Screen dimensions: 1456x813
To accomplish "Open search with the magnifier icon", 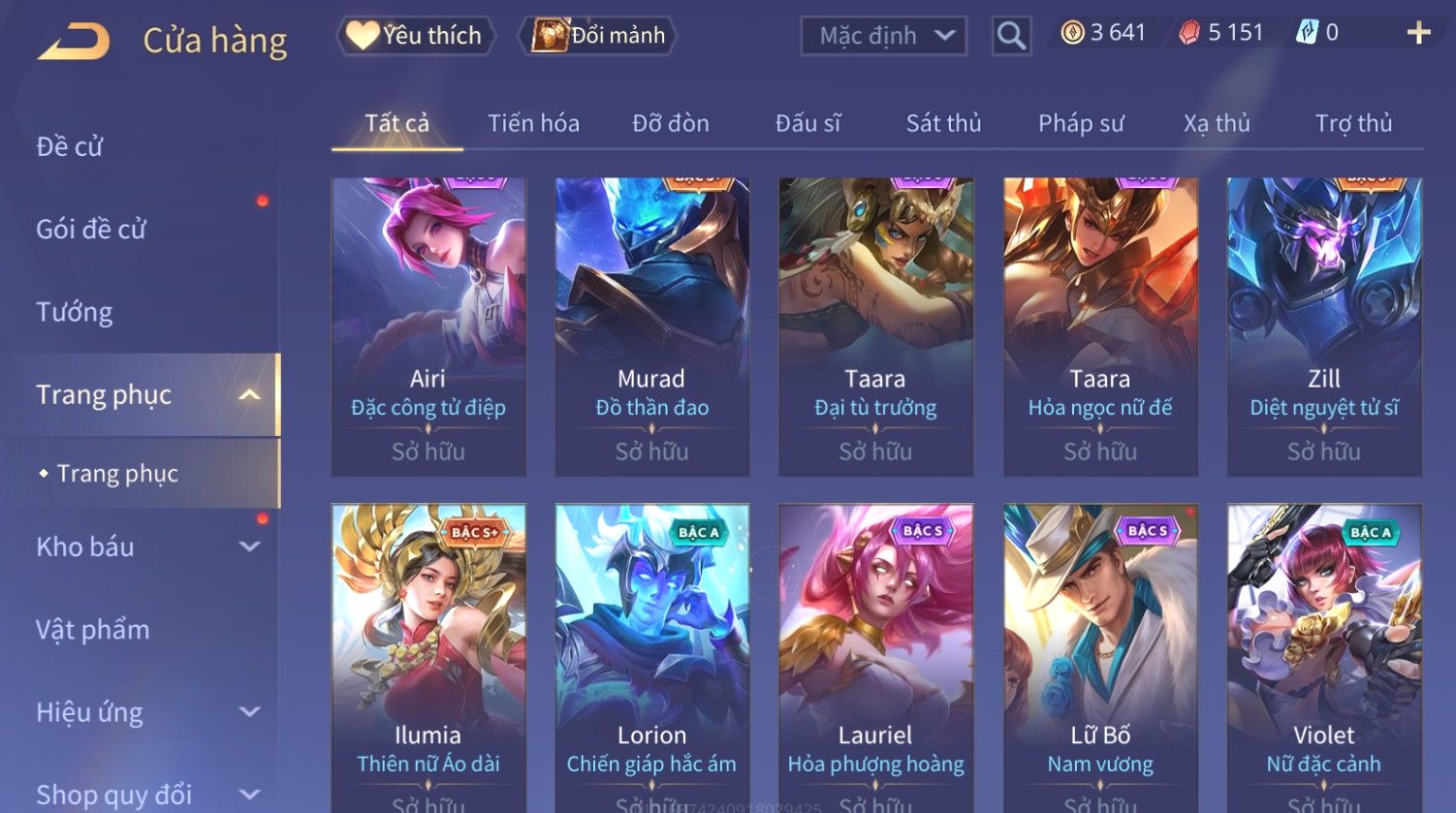I will point(1011,36).
